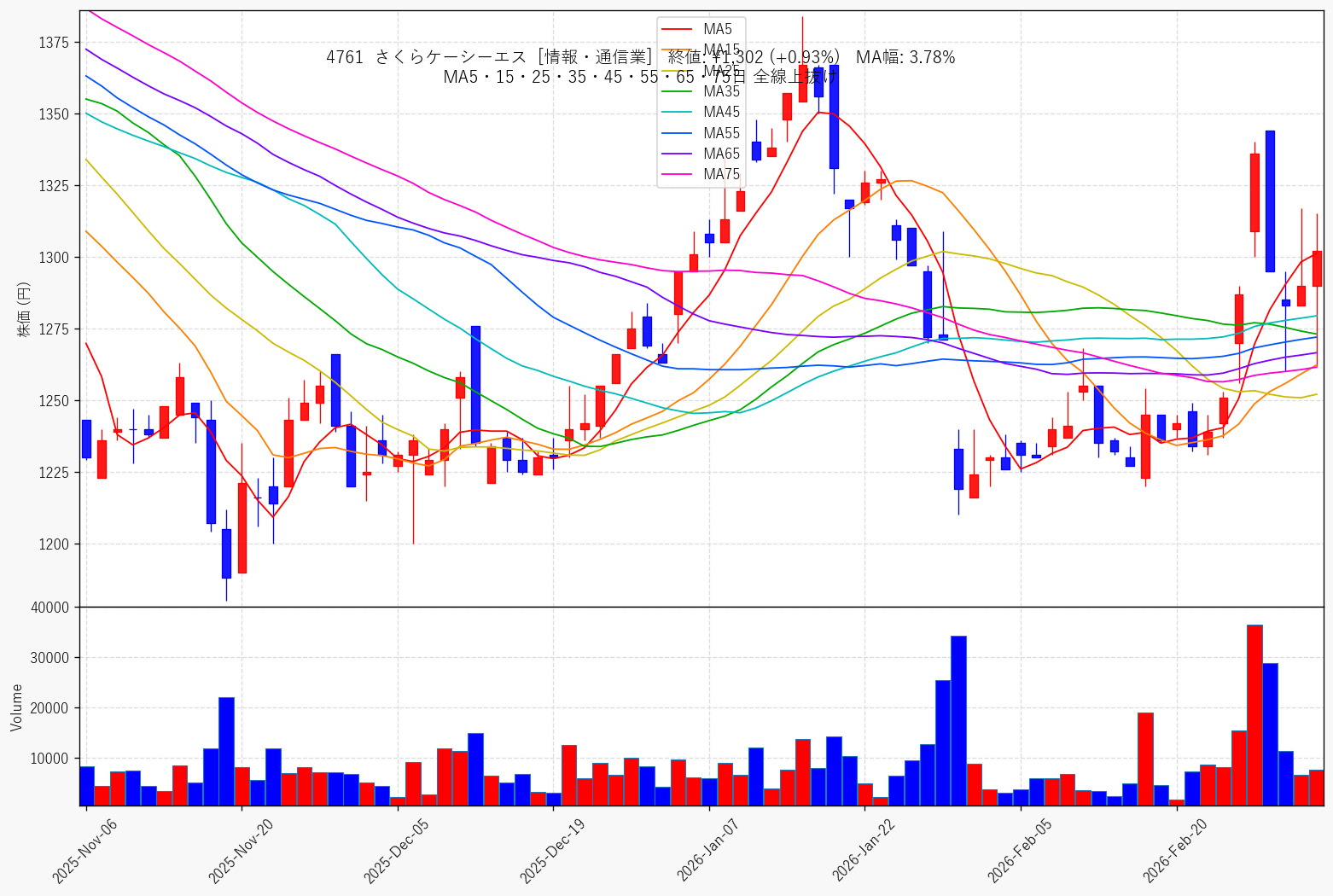Click the Volume axis title
Viewport: 1333px width, 896px height.
16,707
